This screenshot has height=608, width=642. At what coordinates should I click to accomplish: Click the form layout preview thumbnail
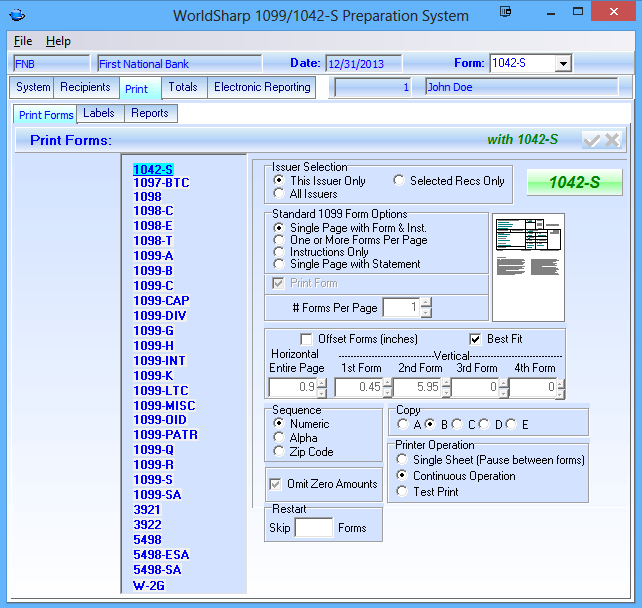click(x=528, y=252)
